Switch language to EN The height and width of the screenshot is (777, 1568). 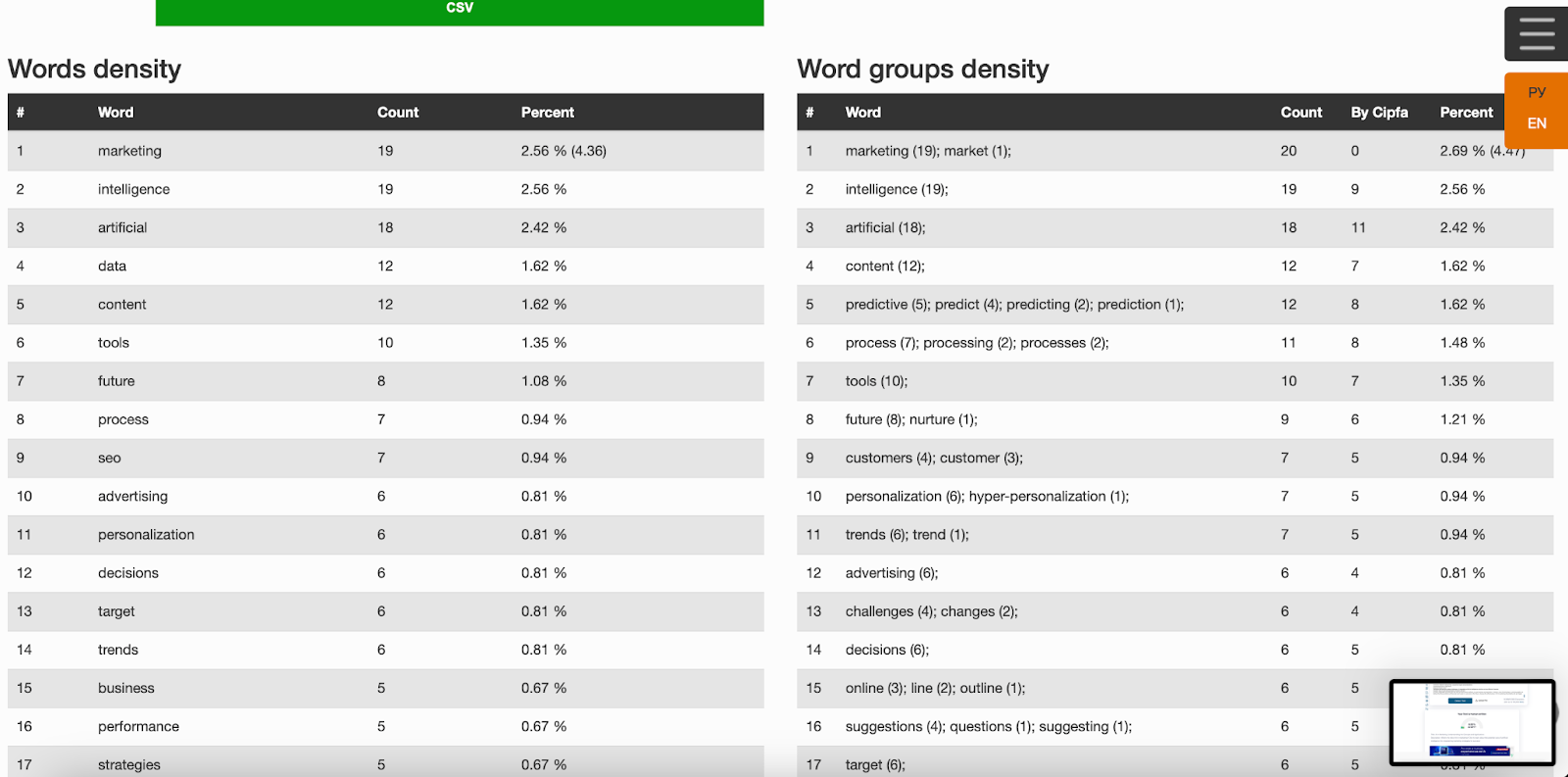point(1537,123)
